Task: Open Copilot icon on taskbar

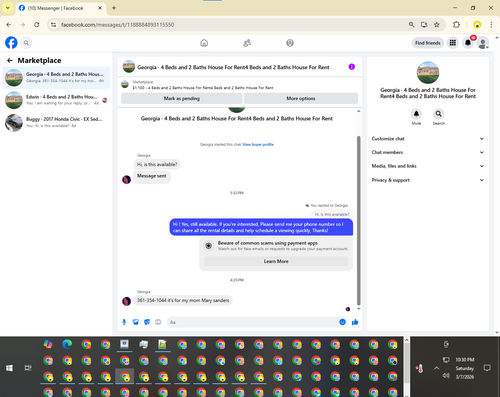Action: 48,344
